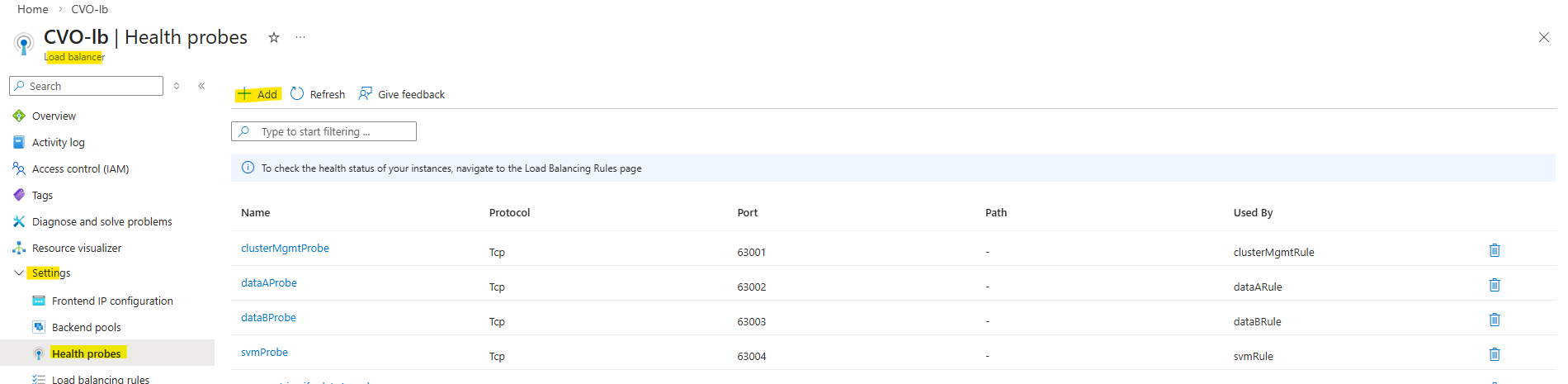Toggle expand-collapse all menu groups arrows
The height and width of the screenshot is (384, 1568).
tap(177, 86)
